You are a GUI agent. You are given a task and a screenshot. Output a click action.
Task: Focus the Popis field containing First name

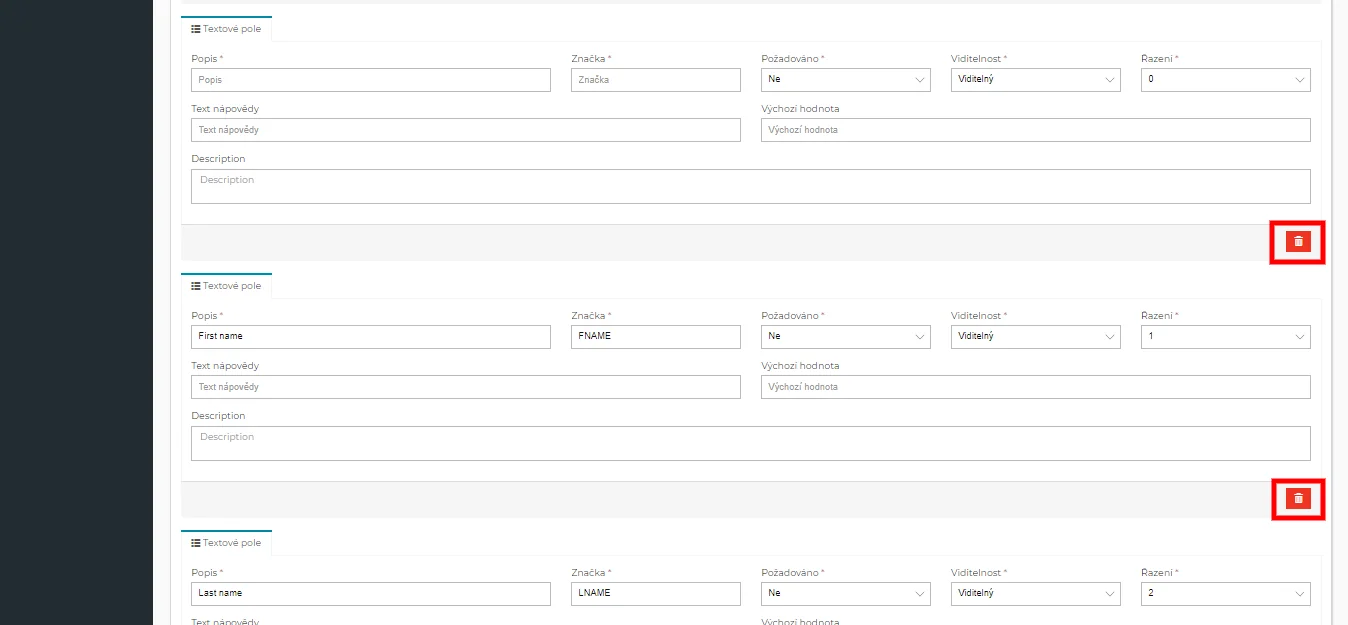point(370,337)
